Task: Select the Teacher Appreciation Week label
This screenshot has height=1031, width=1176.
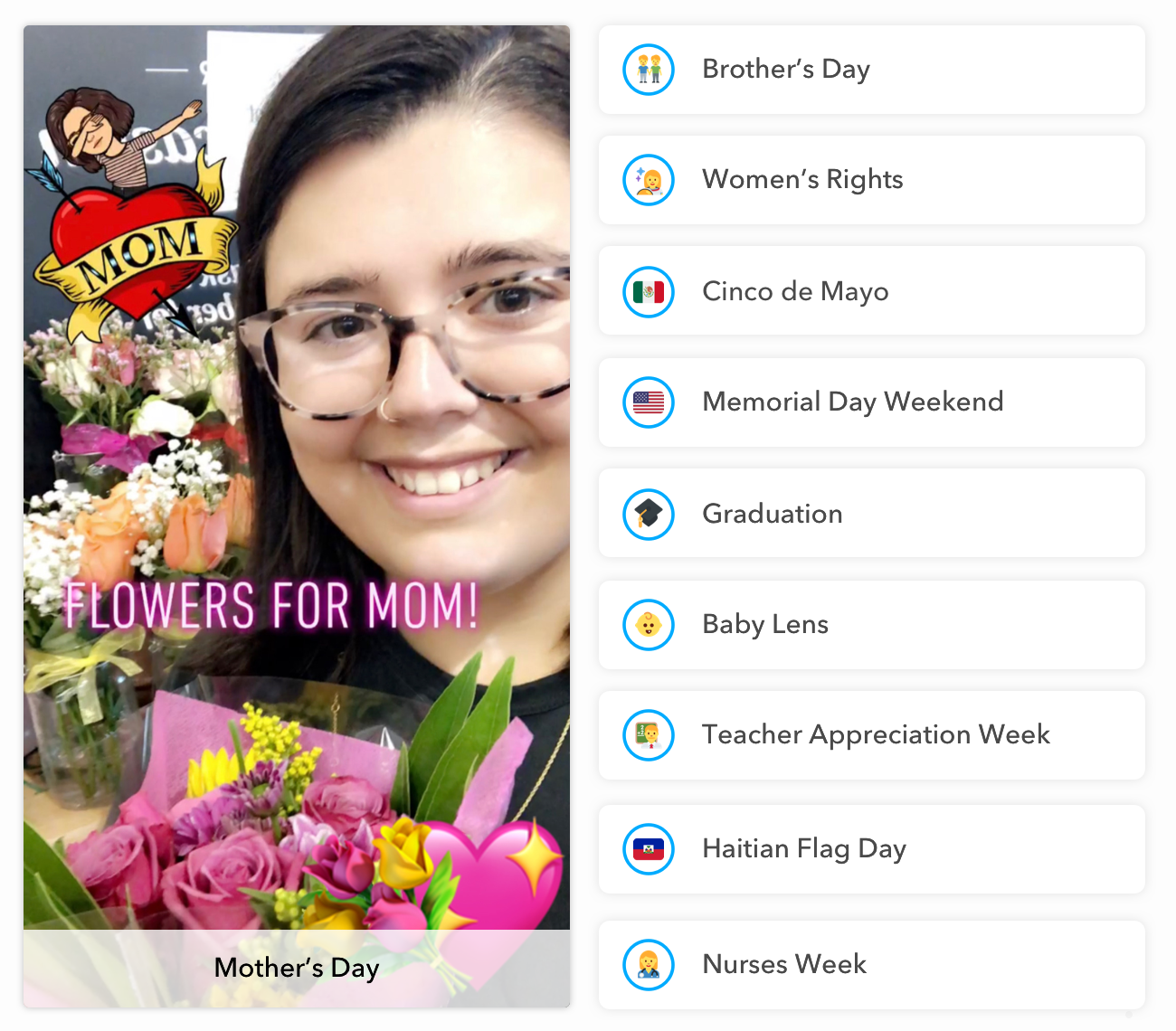Action: 876,734
